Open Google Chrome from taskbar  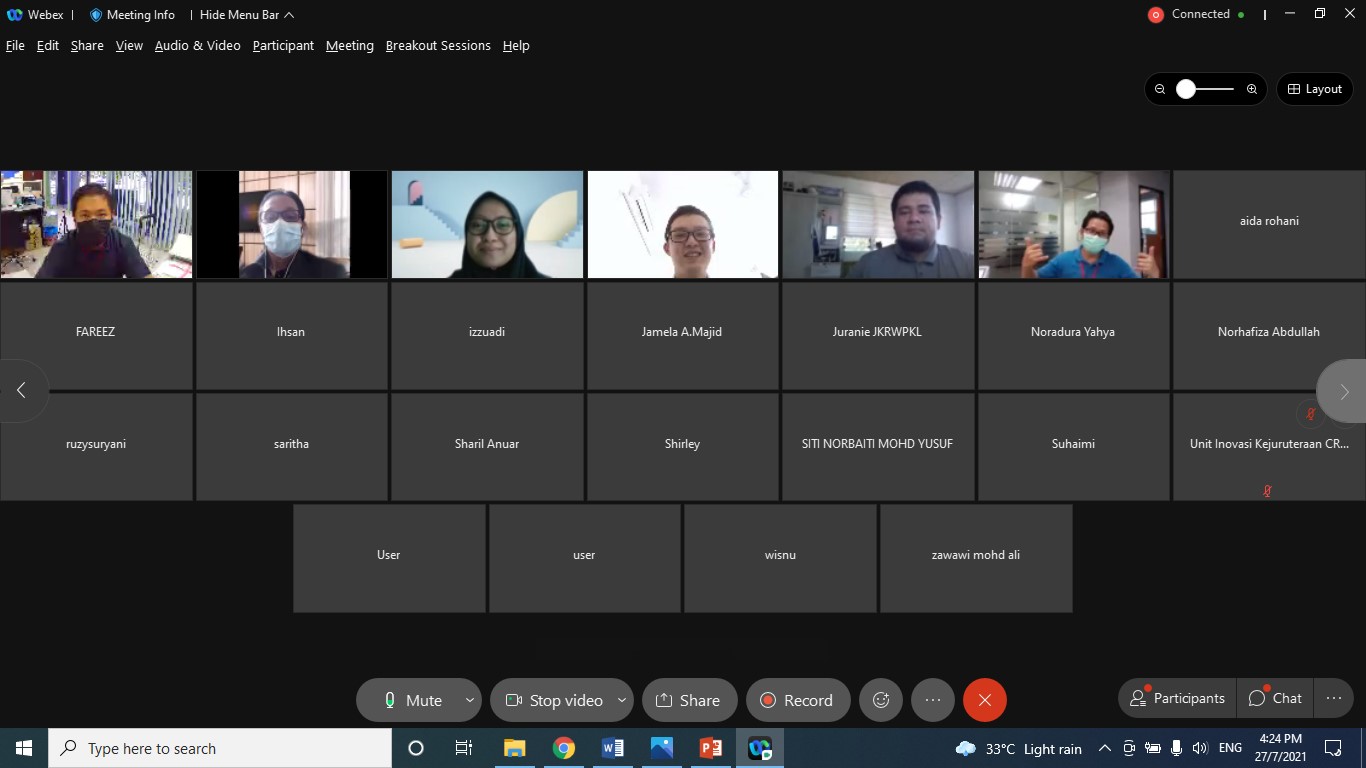564,748
